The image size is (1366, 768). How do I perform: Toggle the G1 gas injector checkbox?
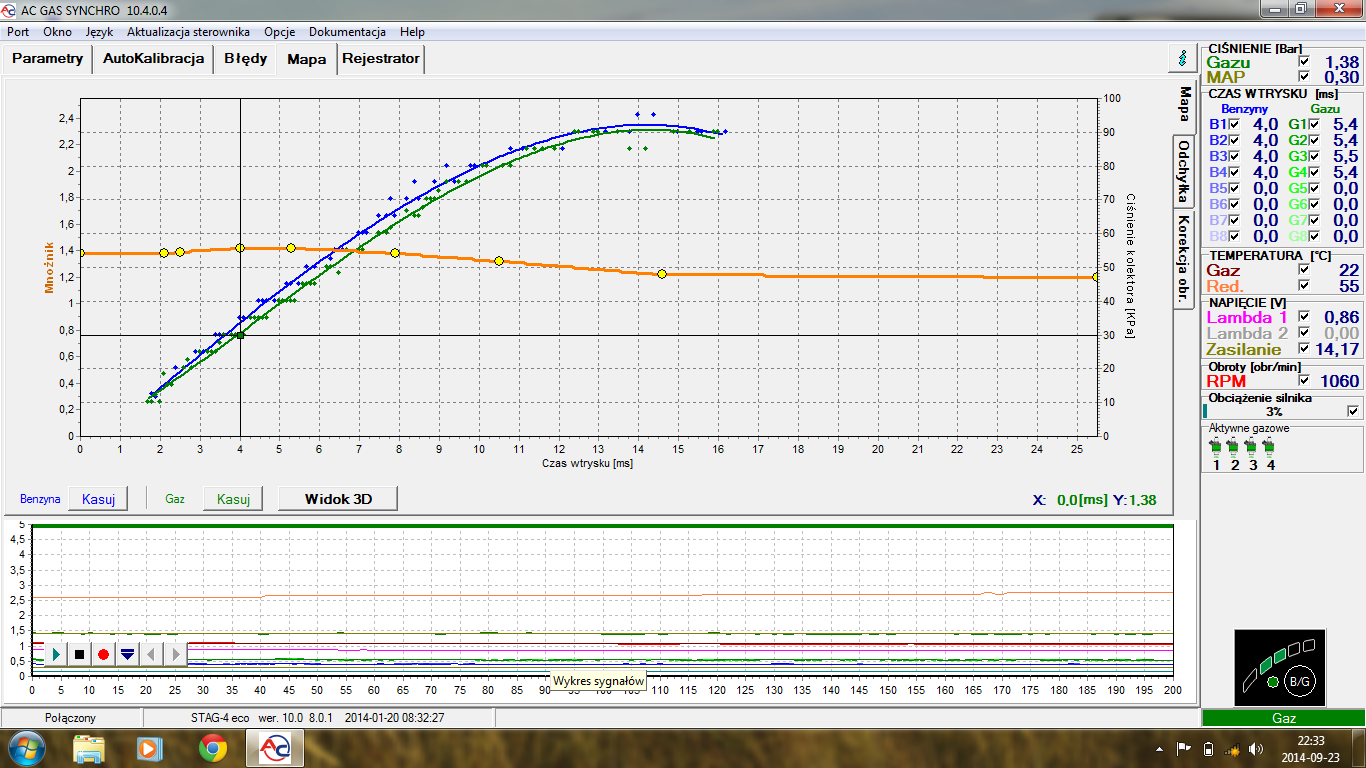(x=1316, y=124)
